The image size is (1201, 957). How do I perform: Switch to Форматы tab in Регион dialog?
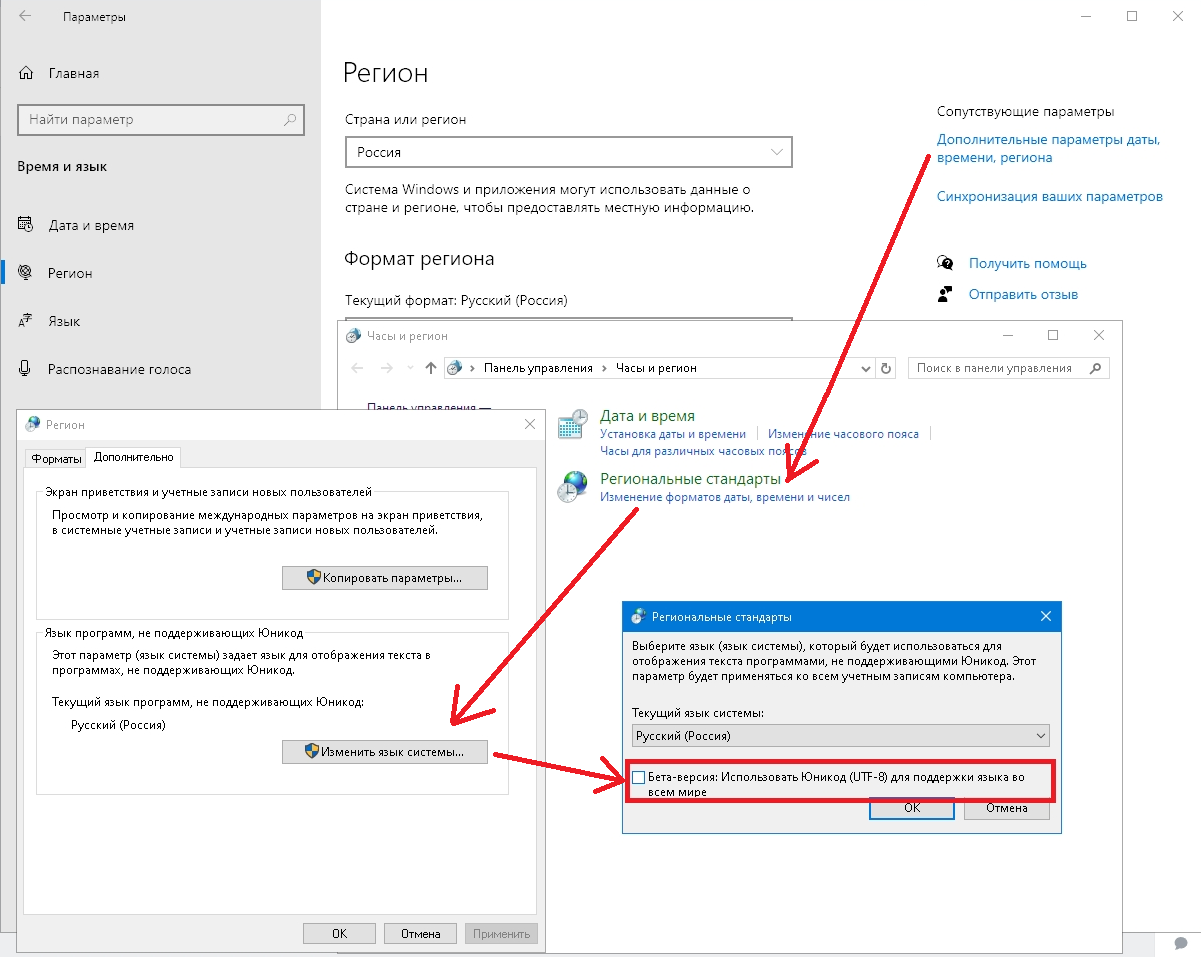pos(56,458)
